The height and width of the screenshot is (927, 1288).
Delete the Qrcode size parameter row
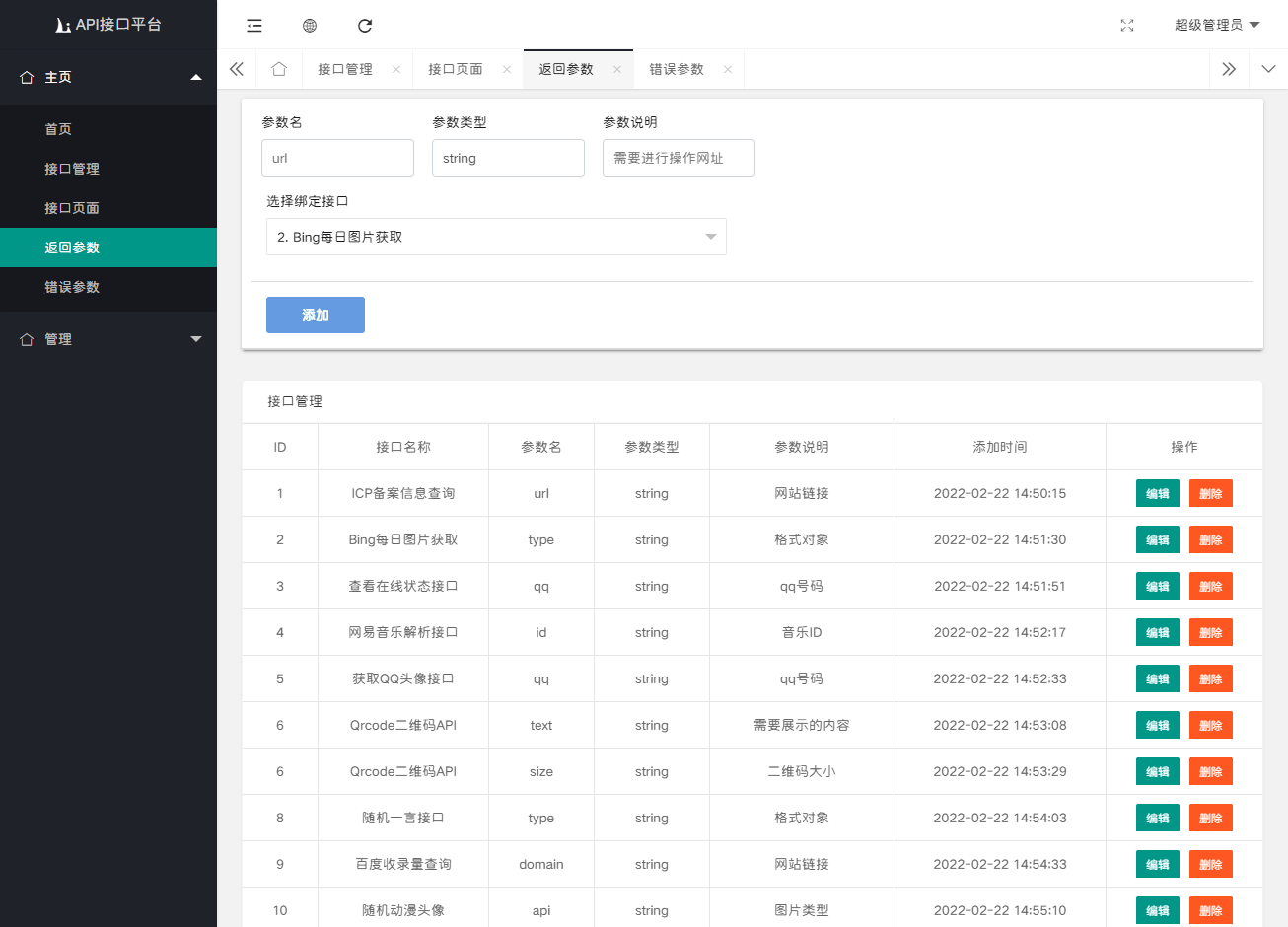coord(1211,772)
